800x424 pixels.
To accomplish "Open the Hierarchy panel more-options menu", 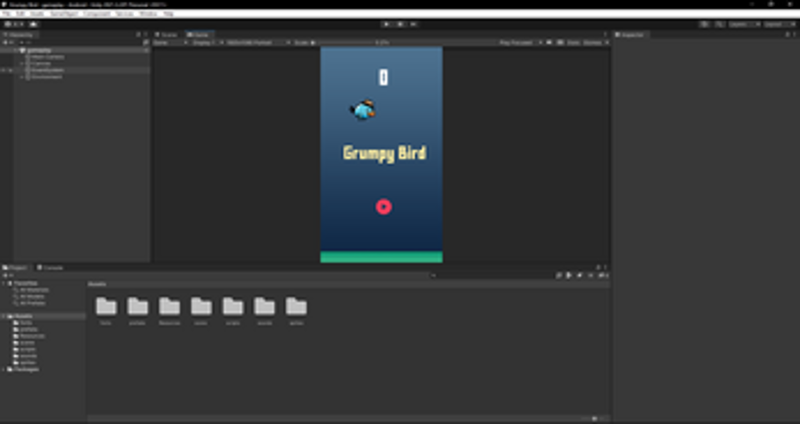I will click(x=146, y=35).
